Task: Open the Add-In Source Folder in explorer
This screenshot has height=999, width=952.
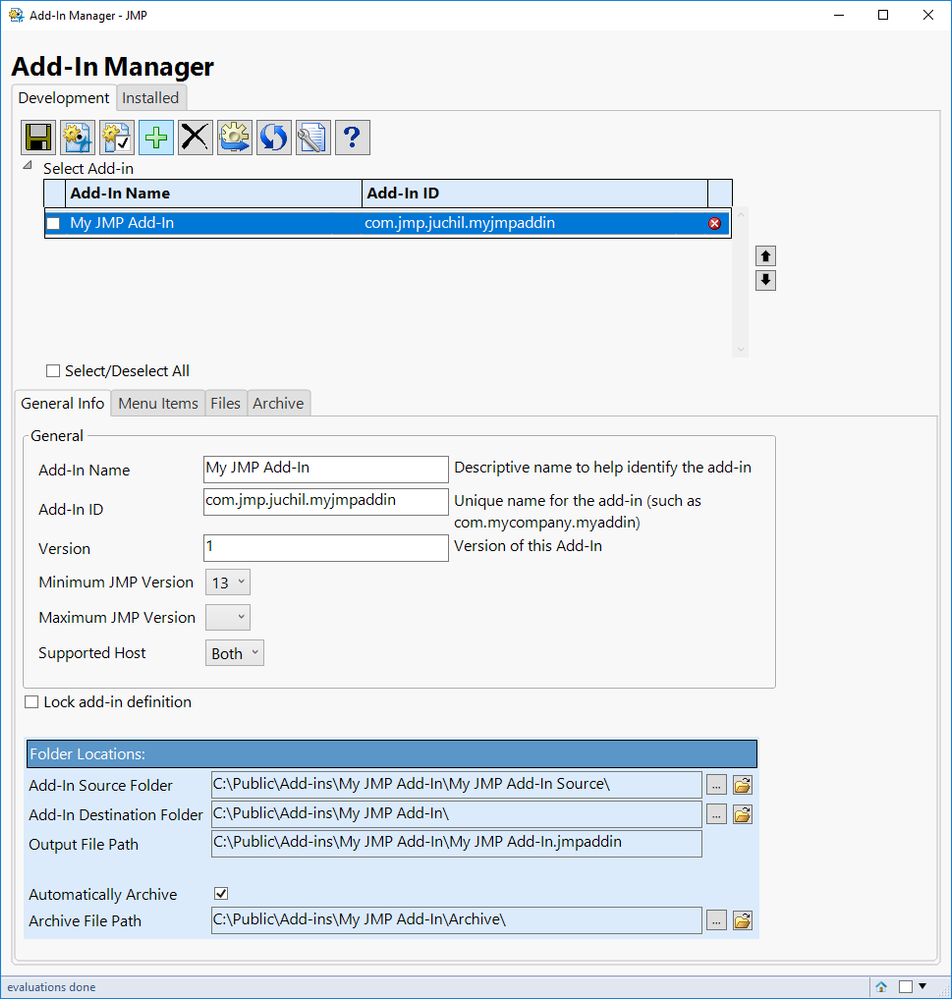Action: (742, 785)
